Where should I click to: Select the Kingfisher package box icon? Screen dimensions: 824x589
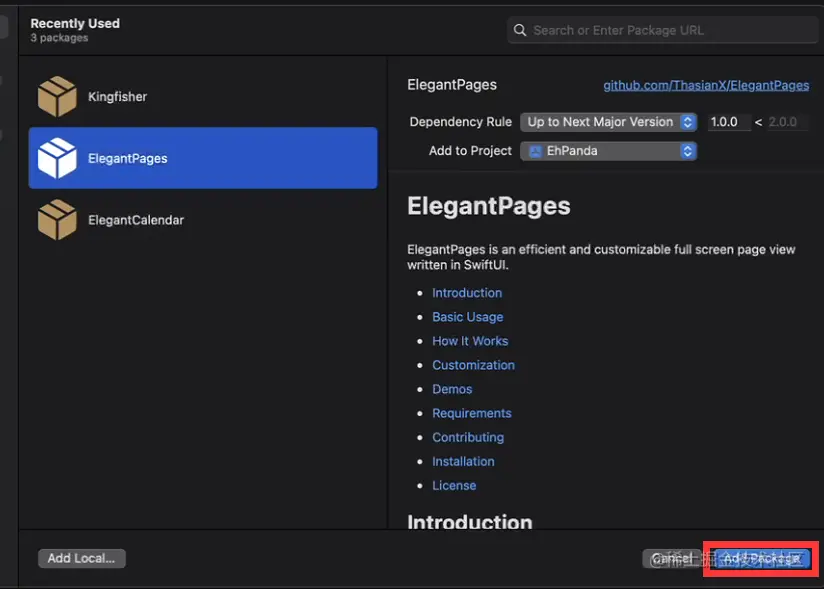pyautogui.click(x=57, y=96)
